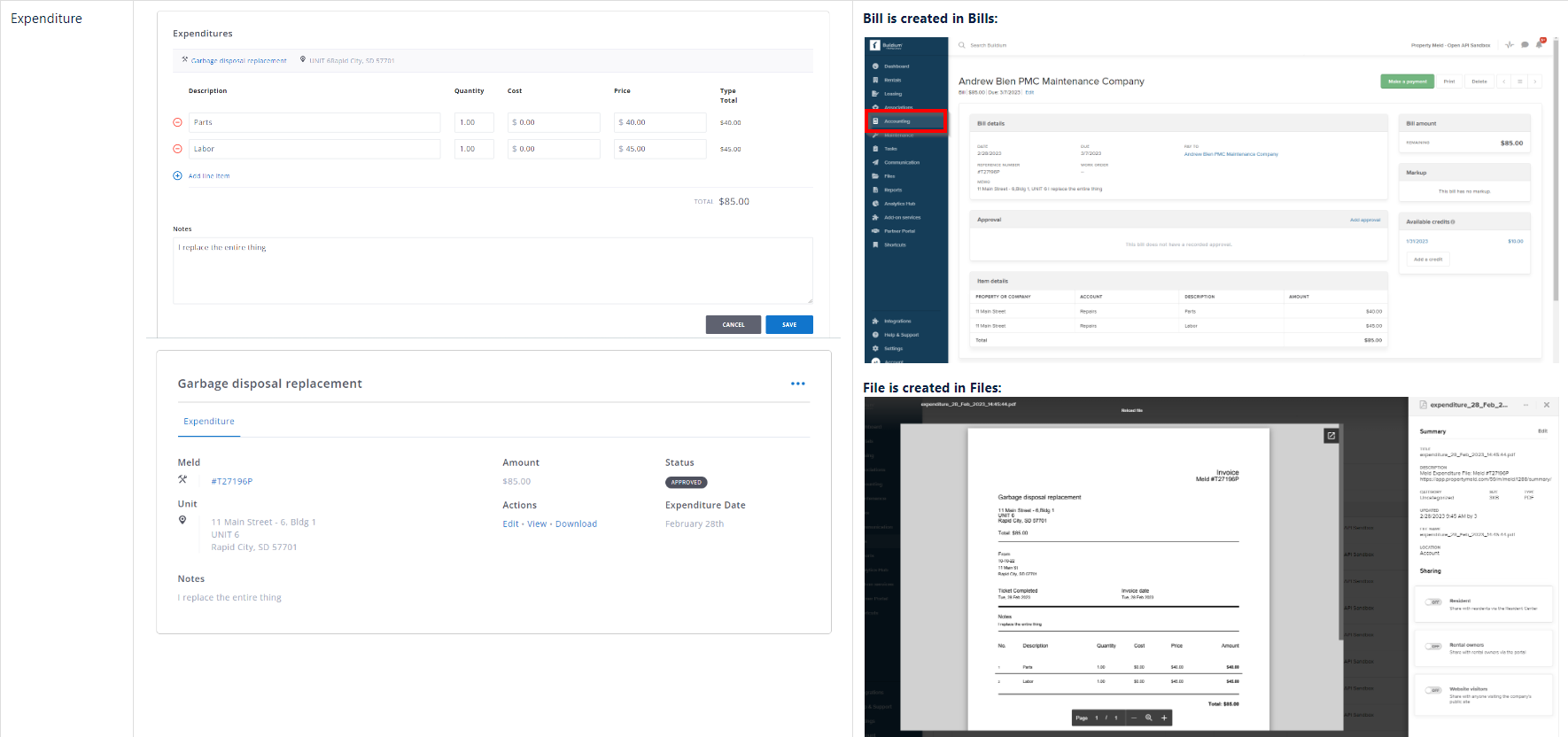
Task: Open the three-dot menu for Garbage disposal replacement
Action: click(797, 384)
